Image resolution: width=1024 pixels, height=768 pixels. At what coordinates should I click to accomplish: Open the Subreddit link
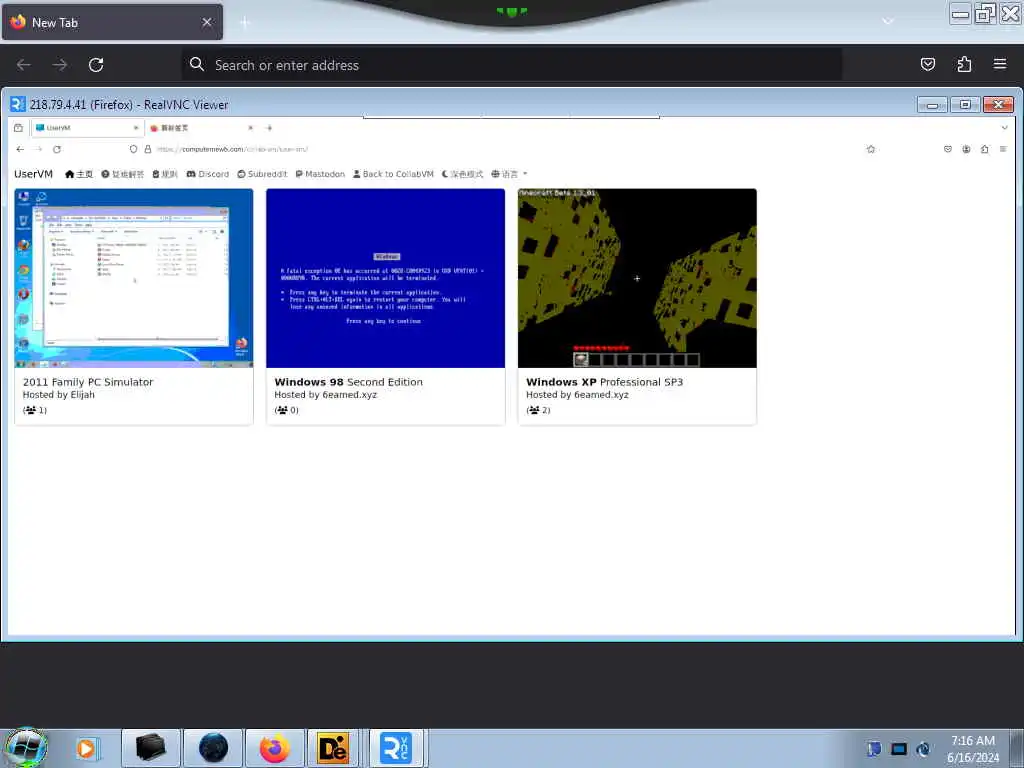pyautogui.click(x=262, y=174)
